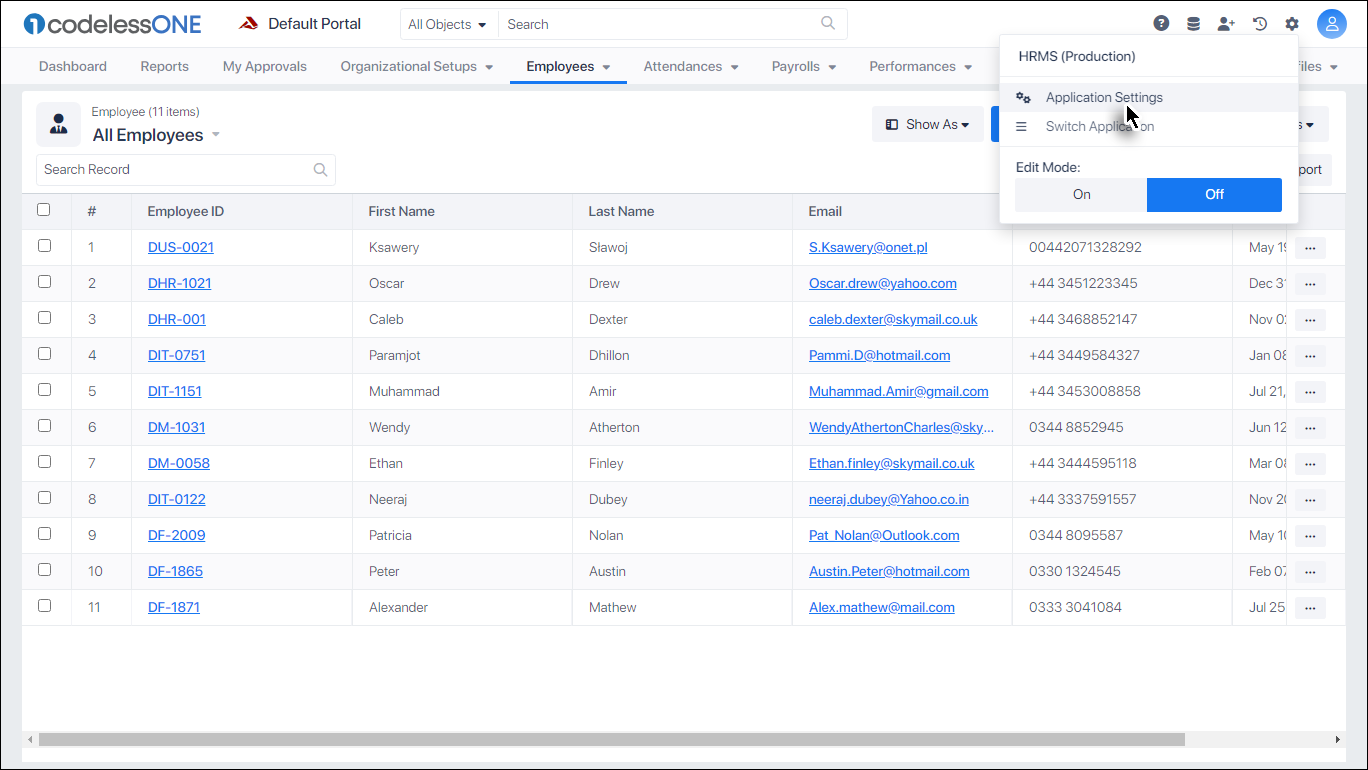Image resolution: width=1368 pixels, height=770 pixels.
Task: Focus the Search Record field
Action: [186, 170]
